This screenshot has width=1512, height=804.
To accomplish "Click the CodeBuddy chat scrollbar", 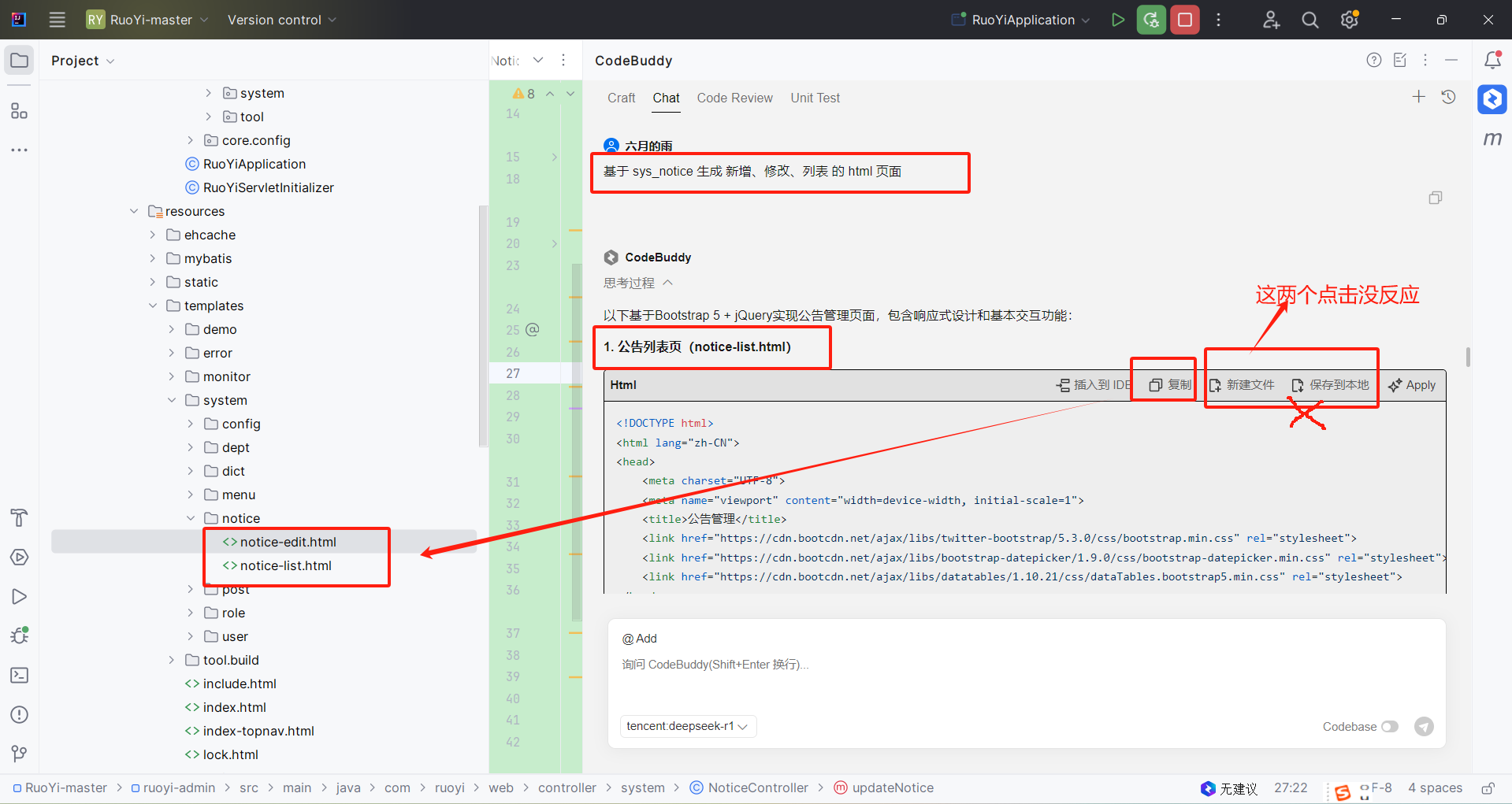I will (1468, 357).
